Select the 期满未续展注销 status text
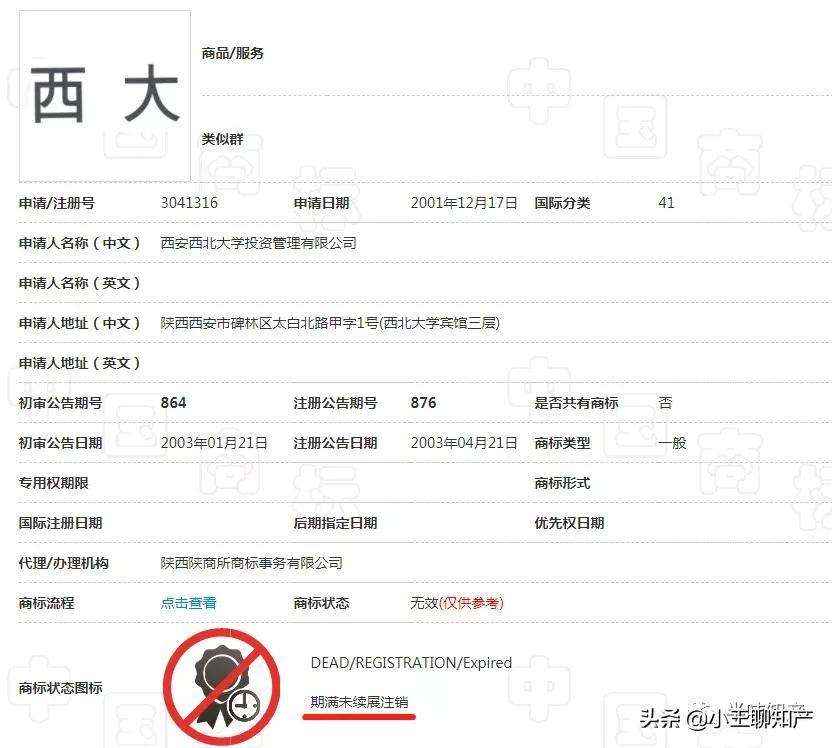 pos(359,702)
